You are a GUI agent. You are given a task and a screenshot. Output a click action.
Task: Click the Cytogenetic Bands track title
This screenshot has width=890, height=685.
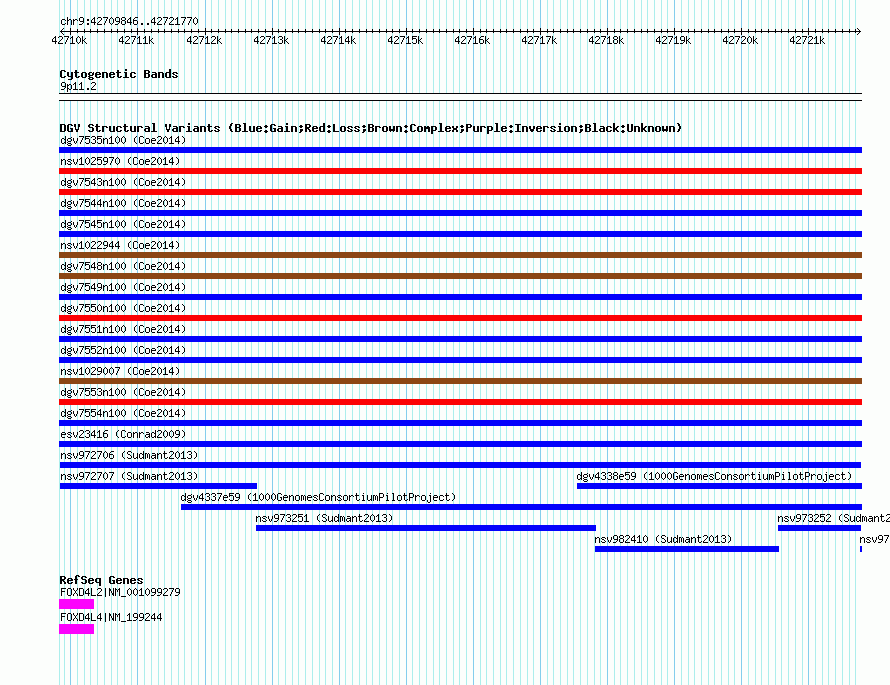point(119,74)
